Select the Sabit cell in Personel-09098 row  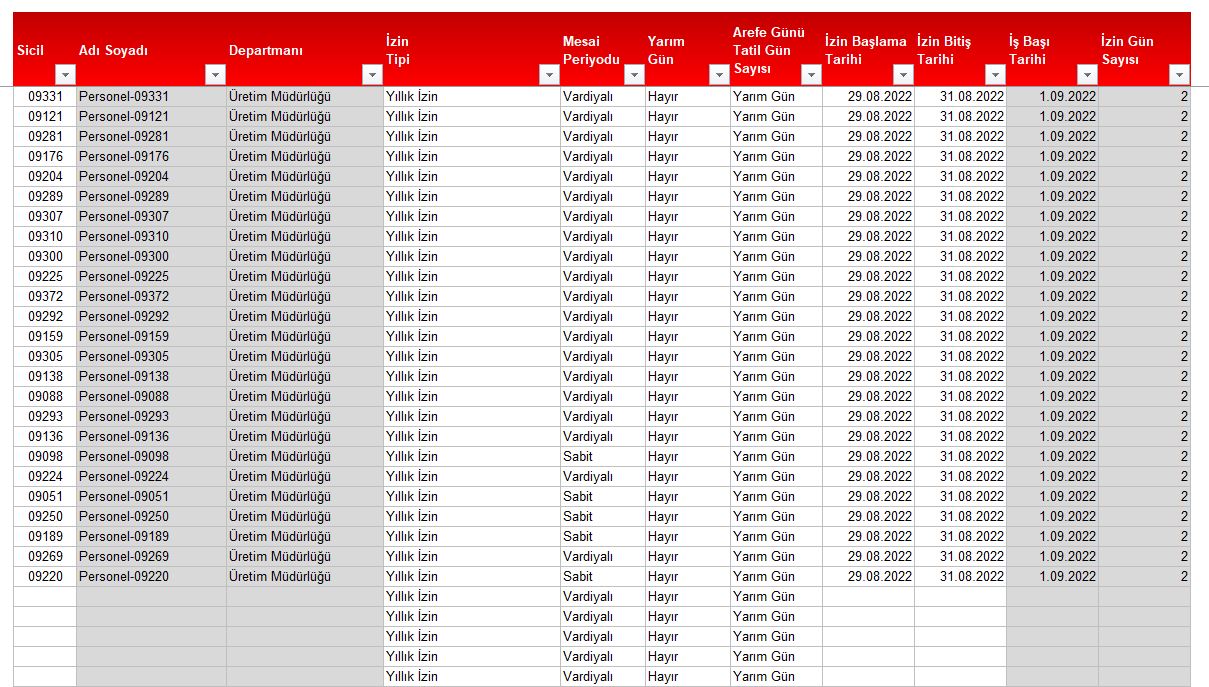coord(602,457)
